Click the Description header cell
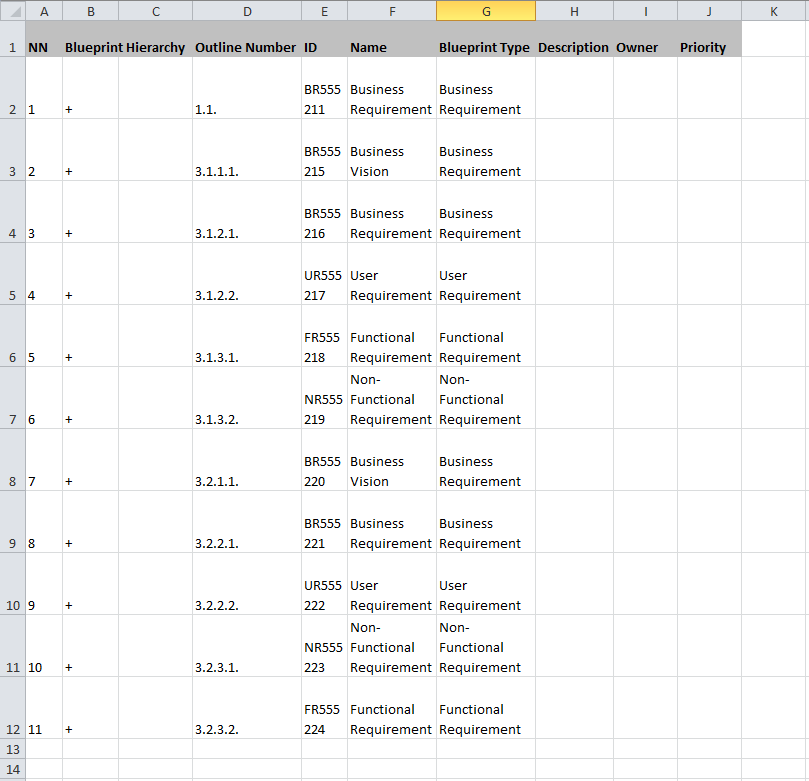The height and width of the screenshot is (781, 809). pos(574,39)
